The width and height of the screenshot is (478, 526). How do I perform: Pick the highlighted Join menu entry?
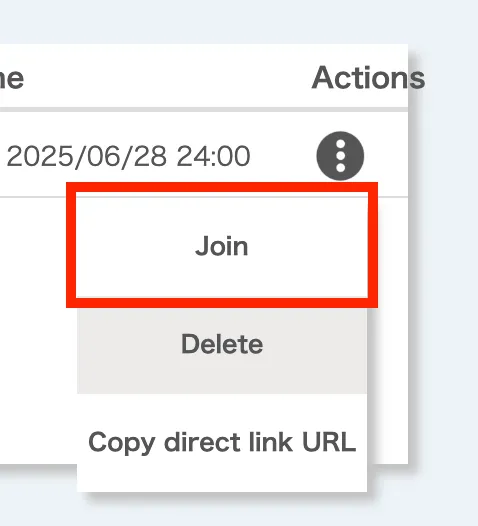point(222,246)
